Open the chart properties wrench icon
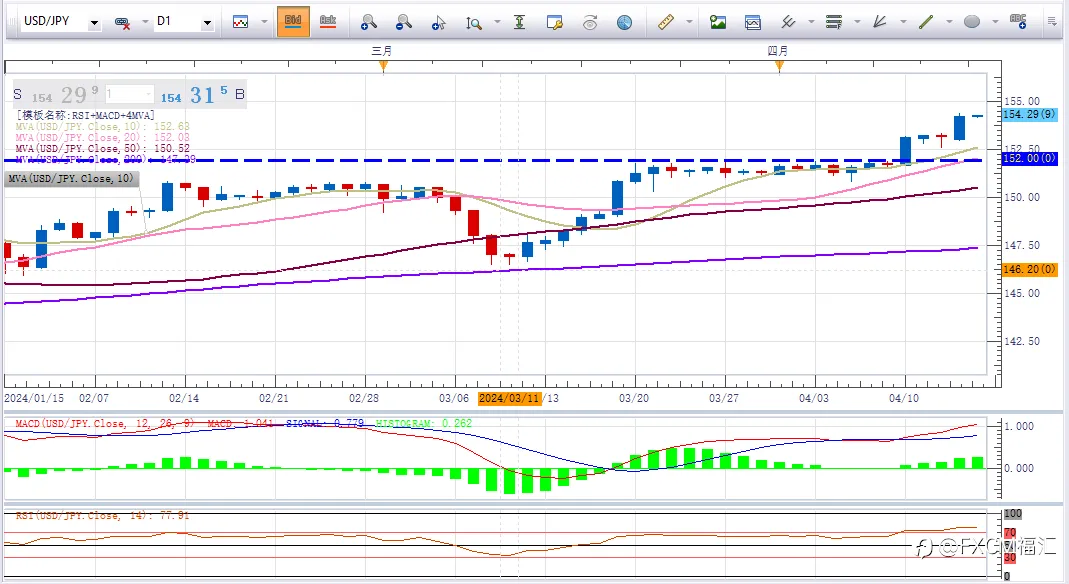Screen dimensions: 1069x584 (x=555, y=22)
